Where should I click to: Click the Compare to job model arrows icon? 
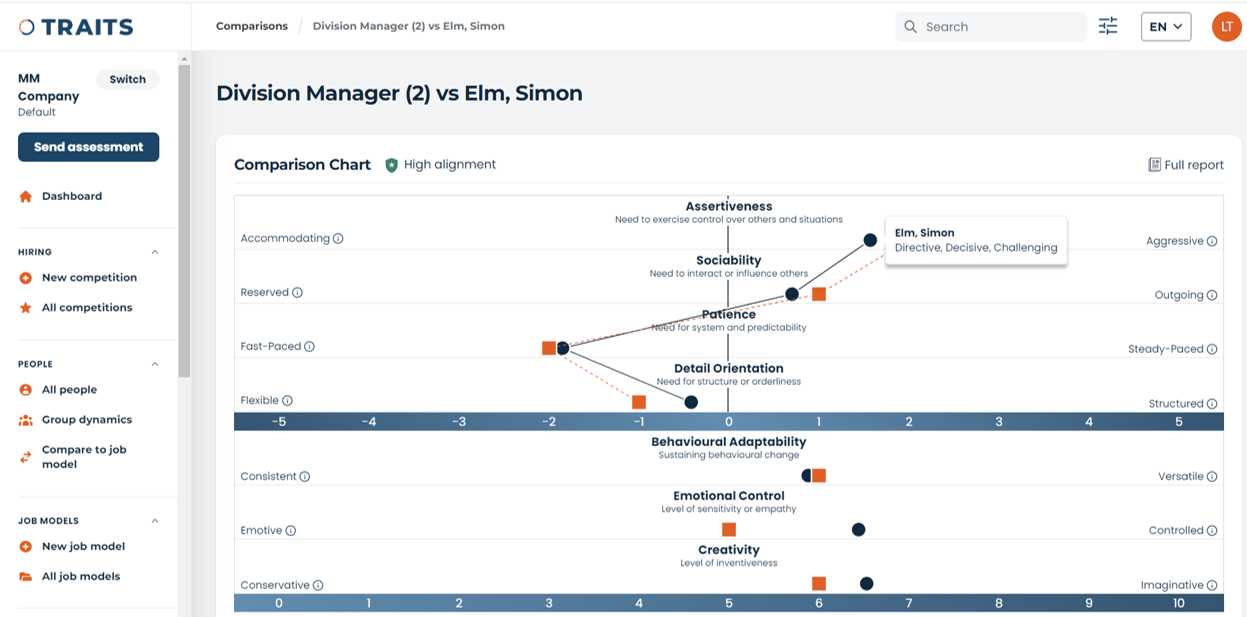tap(28, 455)
